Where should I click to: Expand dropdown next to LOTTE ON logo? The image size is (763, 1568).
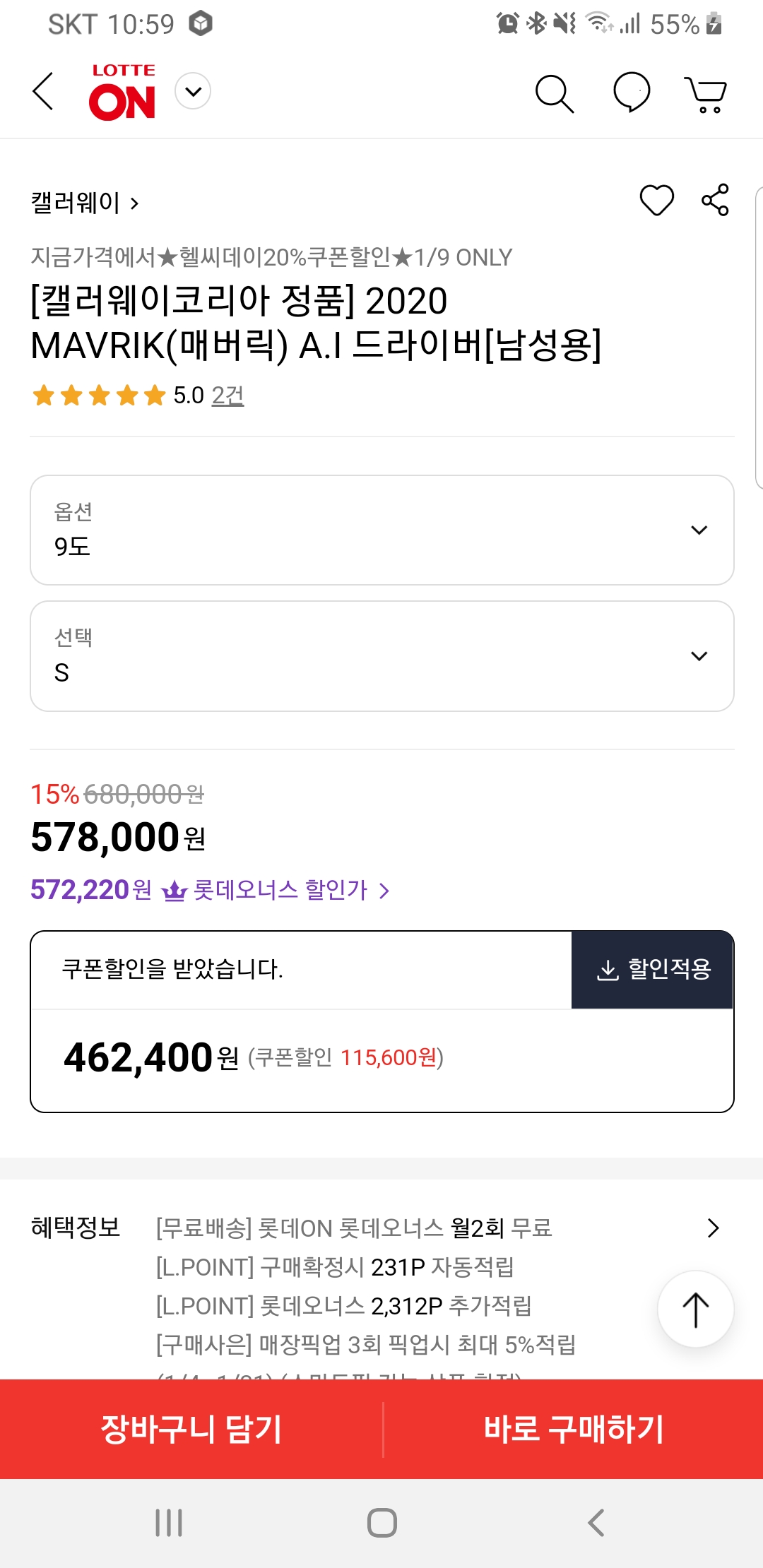tap(193, 91)
